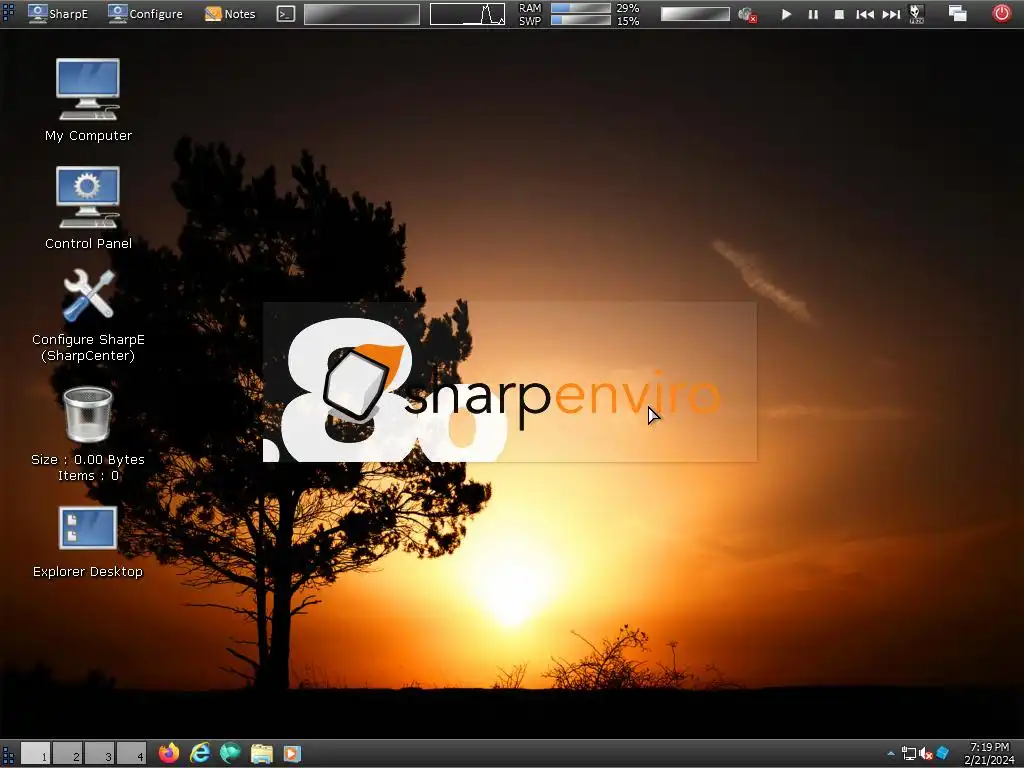Click the RAM usage bar
This screenshot has width=1024, height=768.
pos(581,8)
